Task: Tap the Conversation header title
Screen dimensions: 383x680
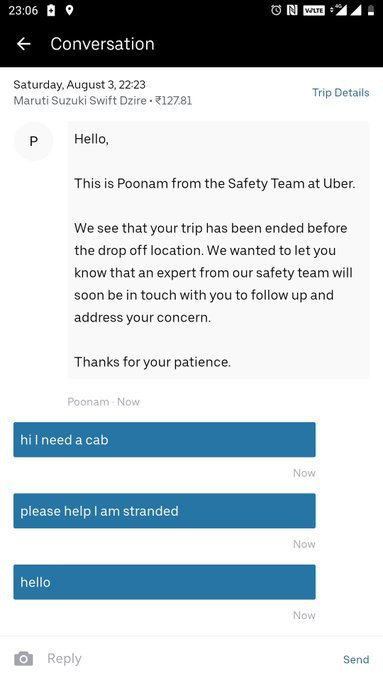Action: tap(102, 44)
